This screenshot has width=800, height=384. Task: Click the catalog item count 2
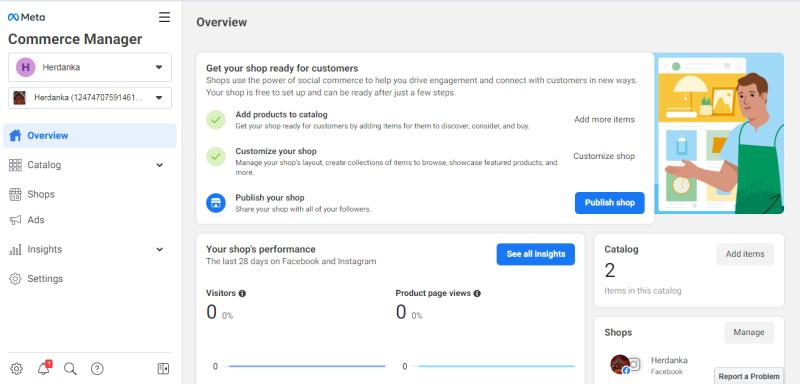coord(610,271)
